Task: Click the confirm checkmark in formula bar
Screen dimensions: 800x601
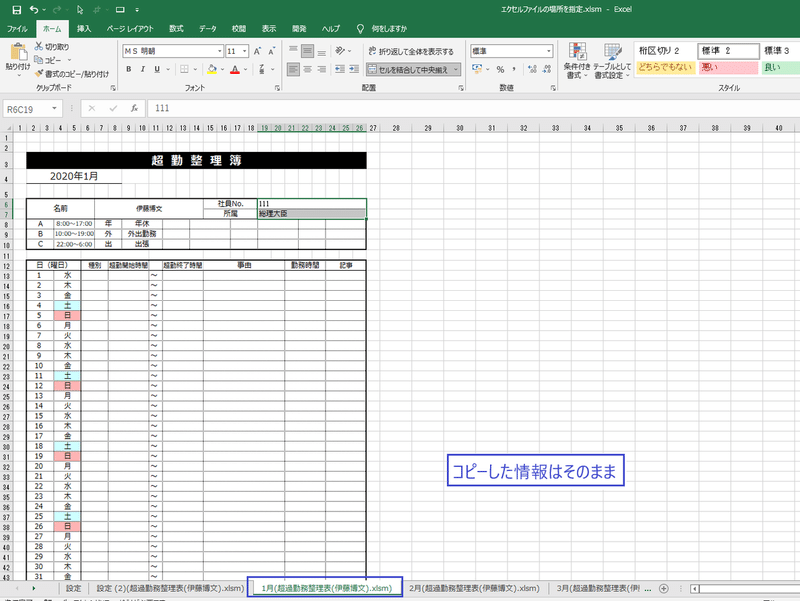Action: [x=113, y=108]
